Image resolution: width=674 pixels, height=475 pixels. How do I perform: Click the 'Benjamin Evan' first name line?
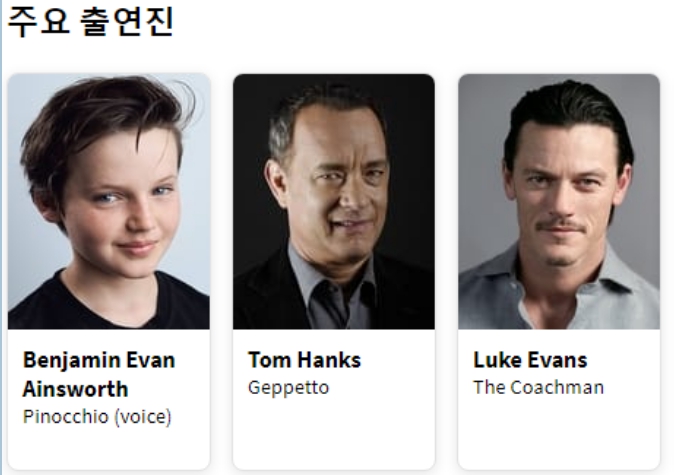(x=99, y=360)
